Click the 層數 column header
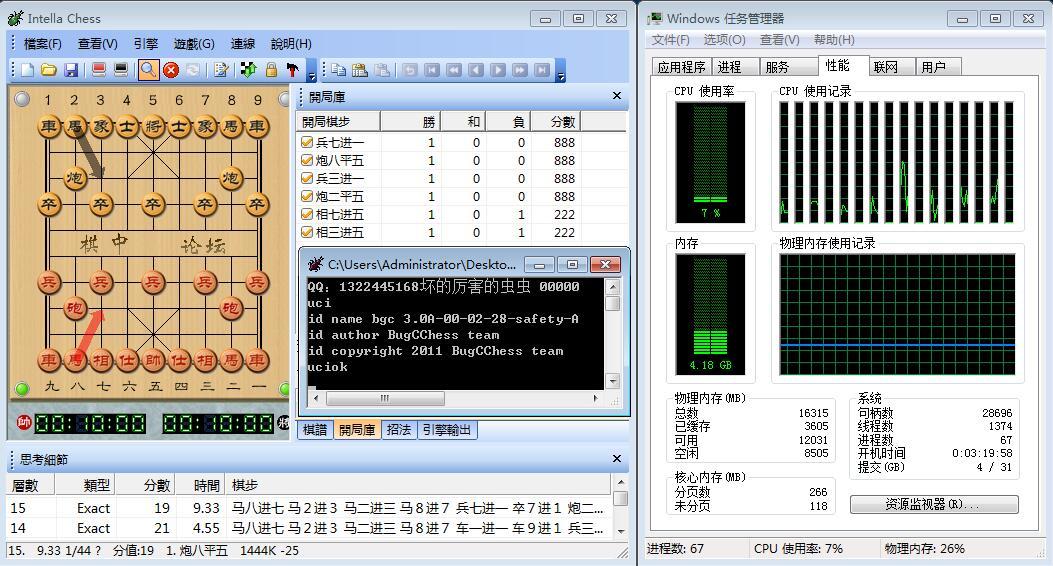1053x566 pixels. coord(30,485)
